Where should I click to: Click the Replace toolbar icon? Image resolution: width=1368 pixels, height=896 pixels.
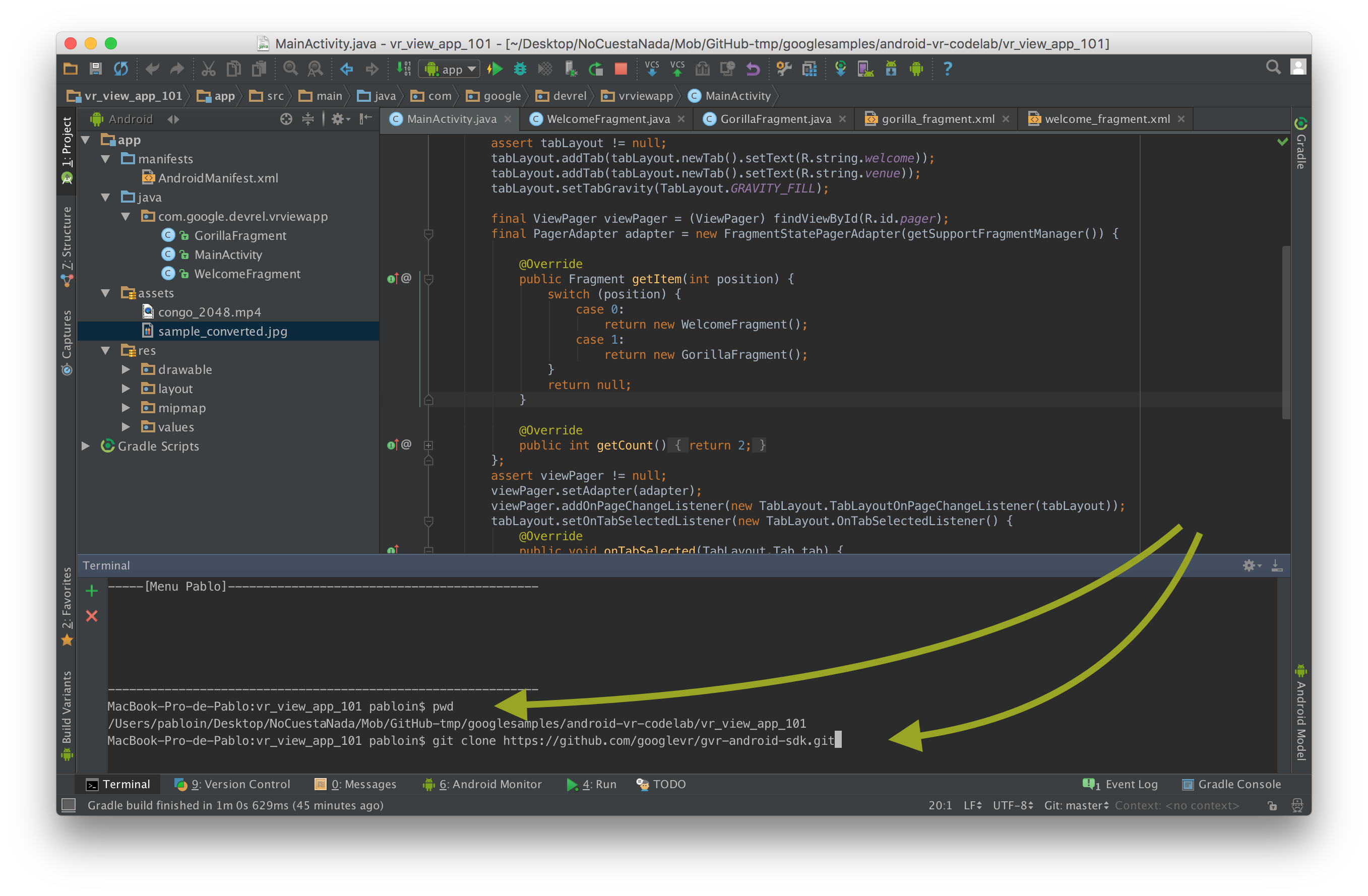(315, 69)
